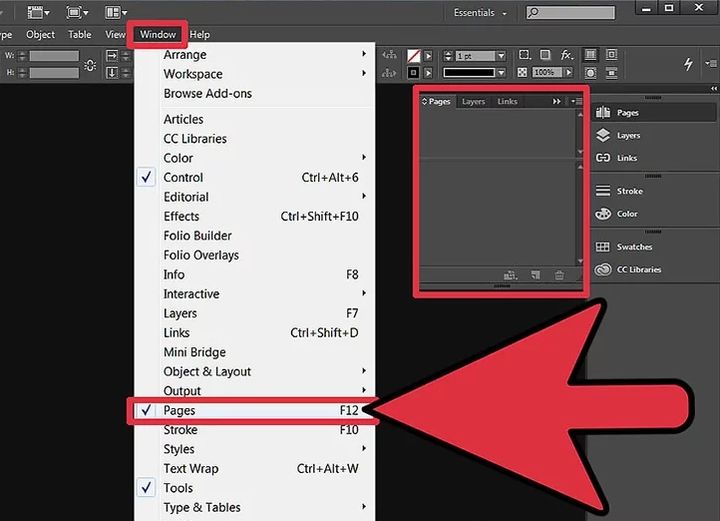The height and width of the screenshot is (521, 720).
Task: Click the trash icon in Pages panel
Action: (x=559, y=275)
